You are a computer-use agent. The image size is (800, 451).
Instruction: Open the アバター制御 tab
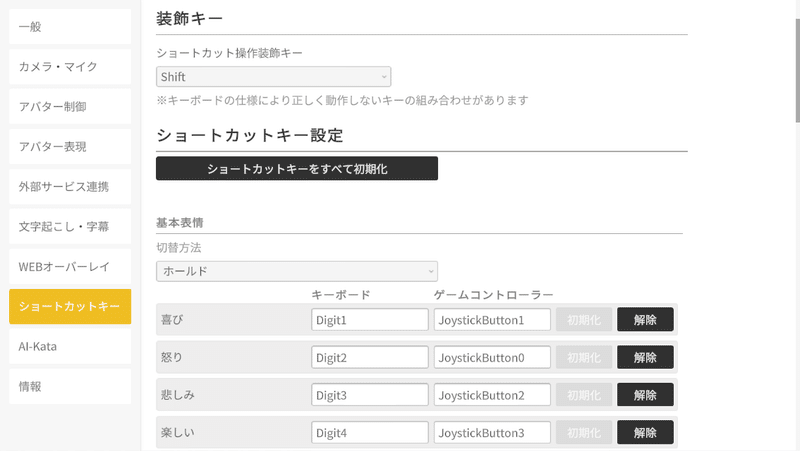pos(70,107)
